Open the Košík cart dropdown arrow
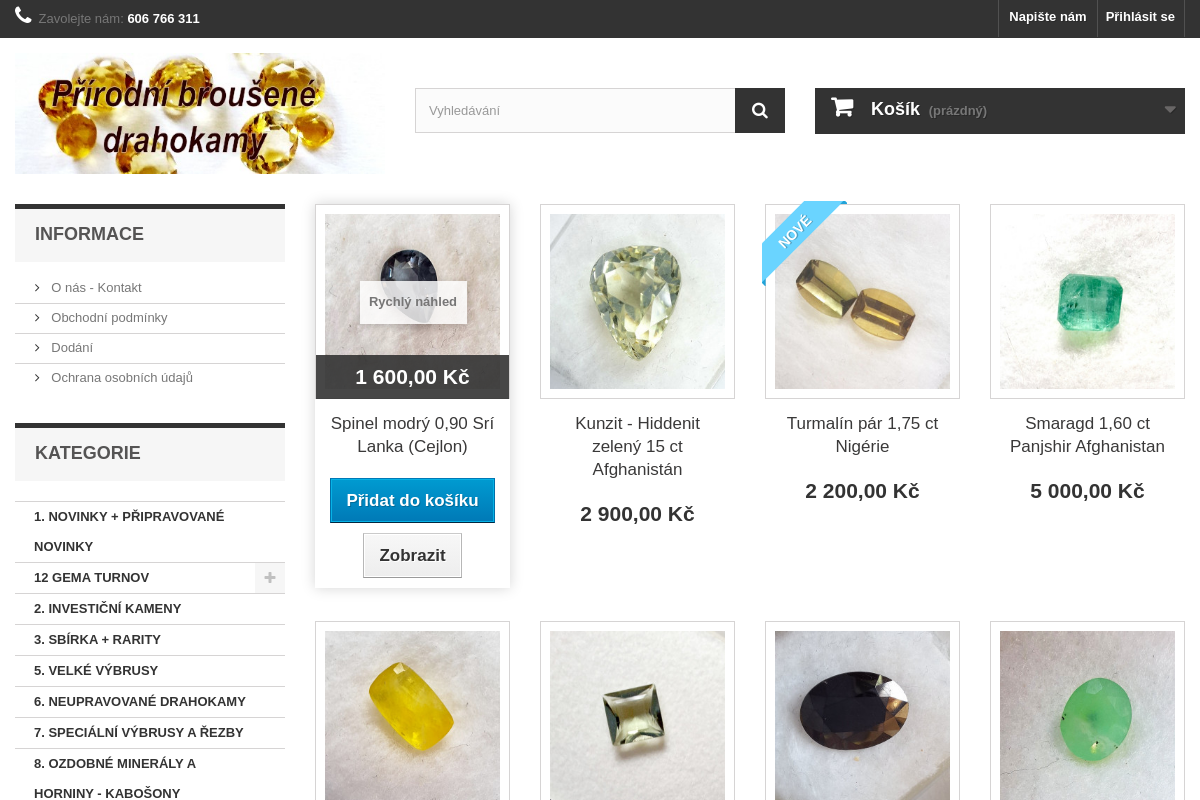Screen dimensions: 1200x800 point(1170,110)
